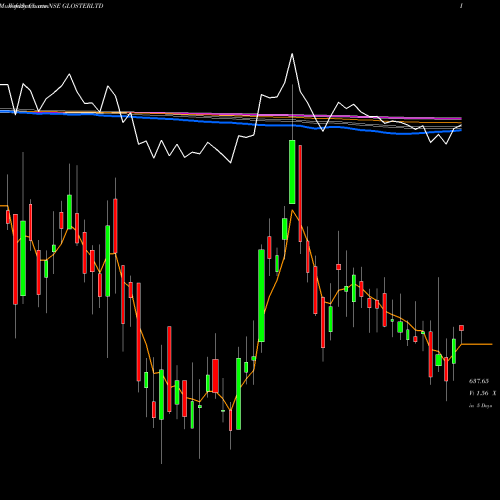500x500 pixels.
Task: Click the last small red candlestick on the right
Action: click(x=461, y=328)
